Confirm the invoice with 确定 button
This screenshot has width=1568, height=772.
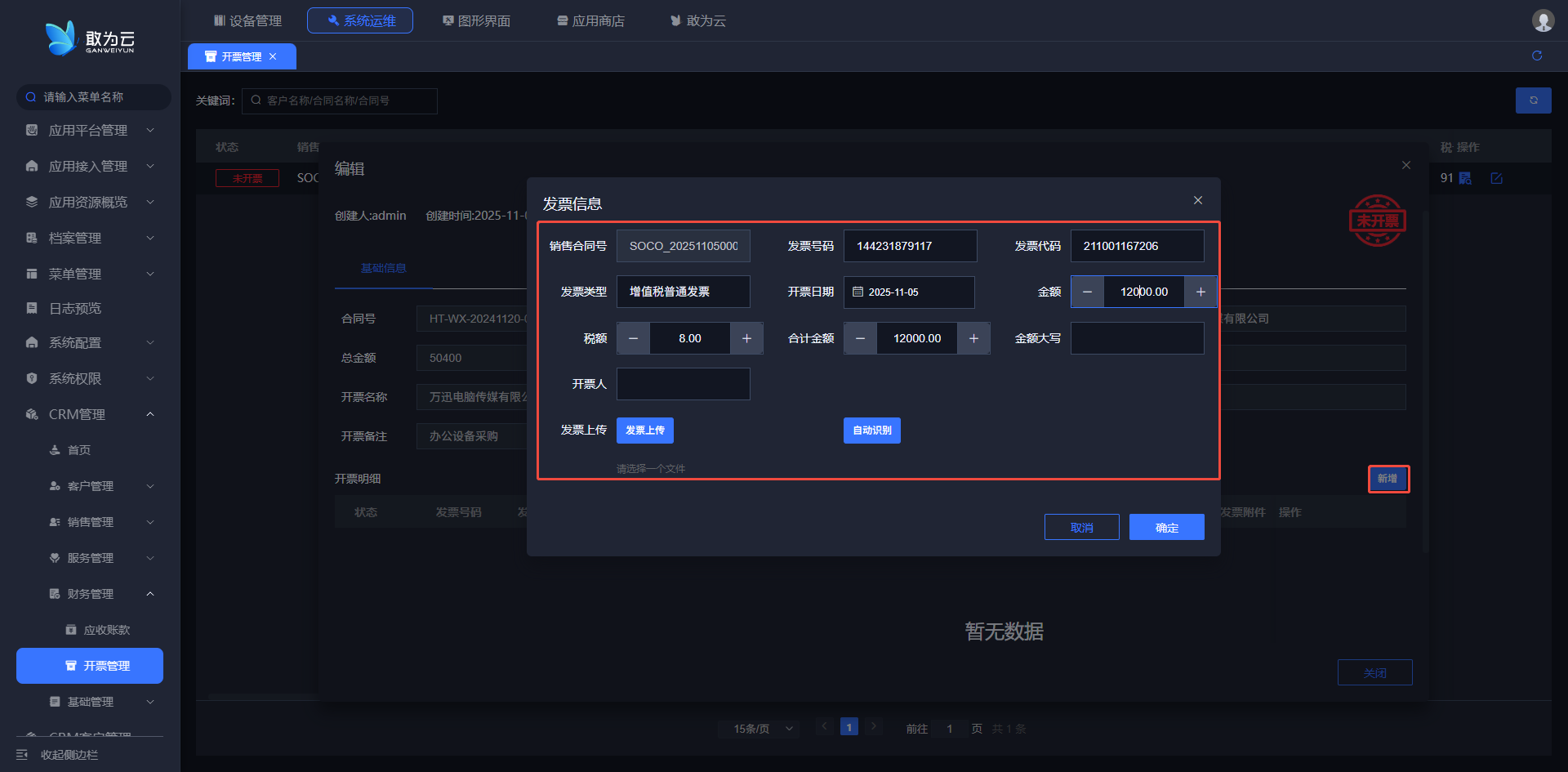[1166, 528]
